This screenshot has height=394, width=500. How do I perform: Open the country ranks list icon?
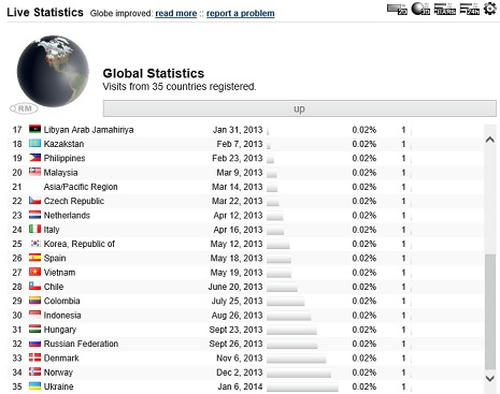[x=445, y=9]
